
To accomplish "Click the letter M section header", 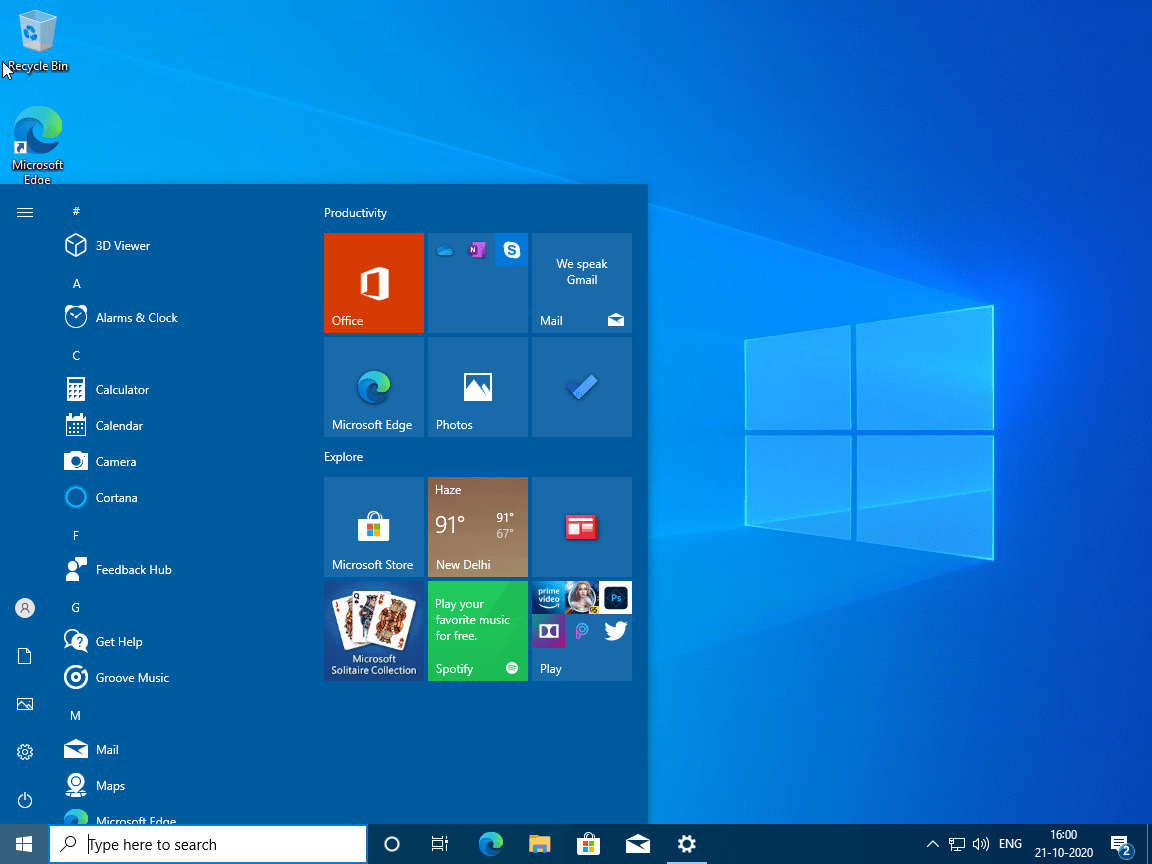I will tap(76, 716).
